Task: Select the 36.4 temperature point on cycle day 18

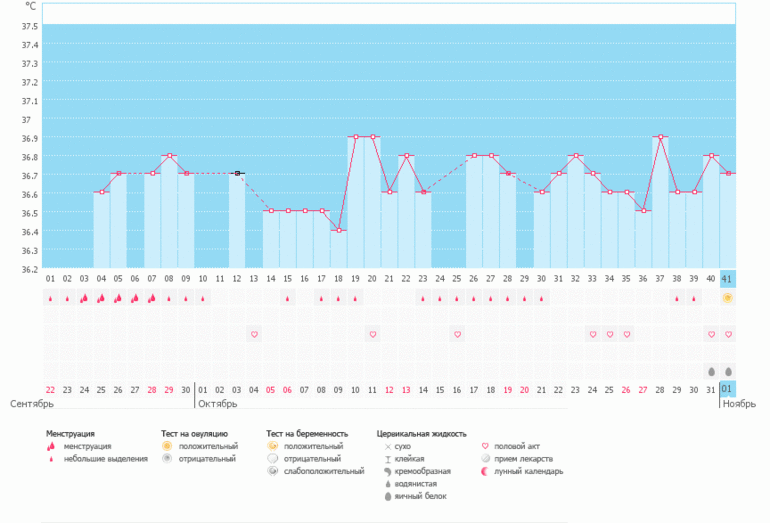Action: tap(338, 230)
